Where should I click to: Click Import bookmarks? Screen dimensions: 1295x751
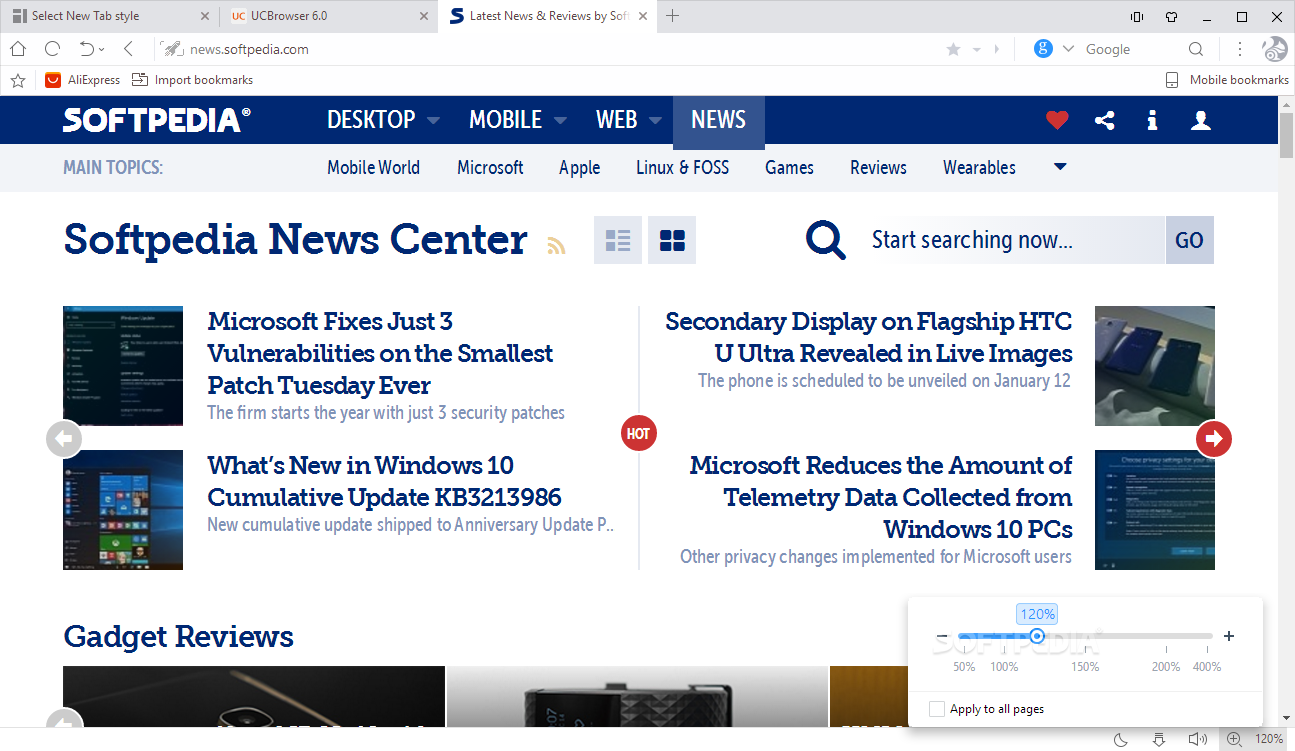point(192,80)
